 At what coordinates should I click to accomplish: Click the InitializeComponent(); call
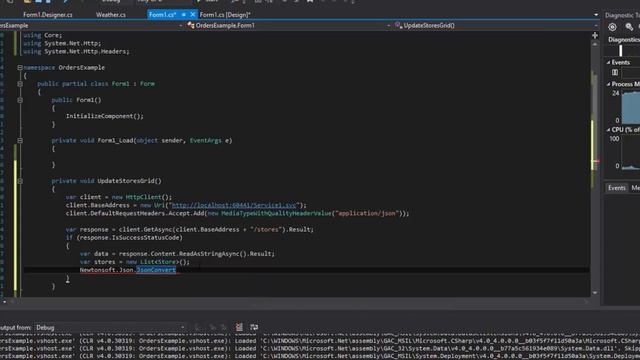(104, 116)
